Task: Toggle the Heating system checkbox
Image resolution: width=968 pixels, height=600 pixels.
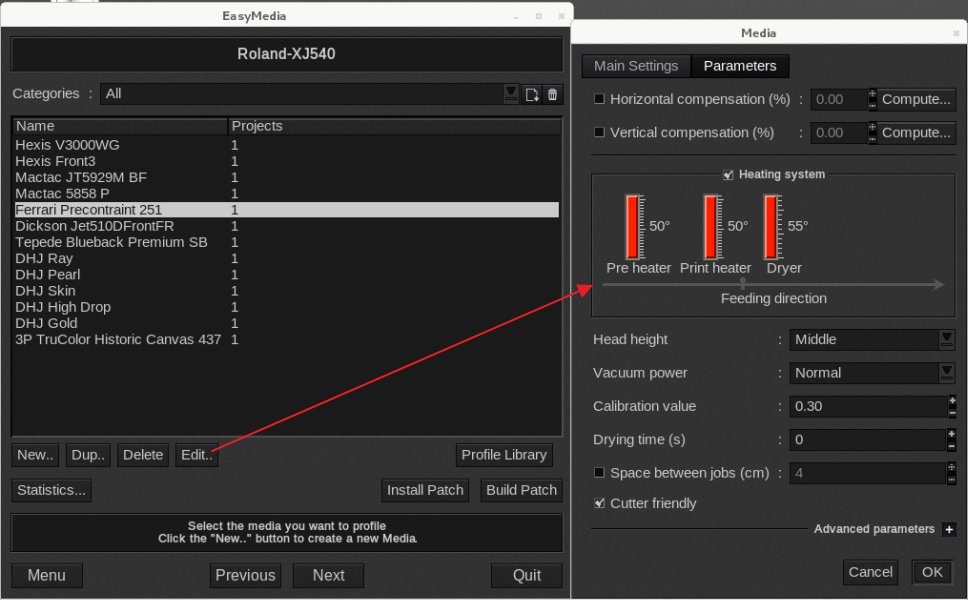Action: pyautogui.click(x=729, y=175)
